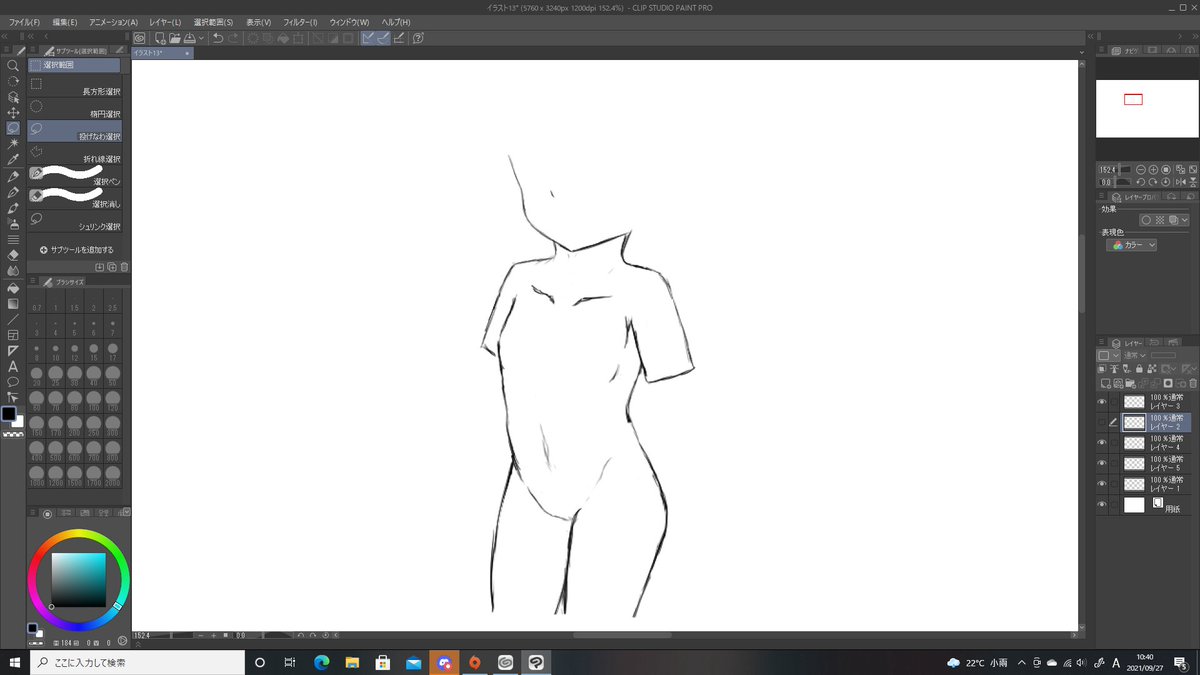Pick a hue on the color wheel ring

[79, 535]
